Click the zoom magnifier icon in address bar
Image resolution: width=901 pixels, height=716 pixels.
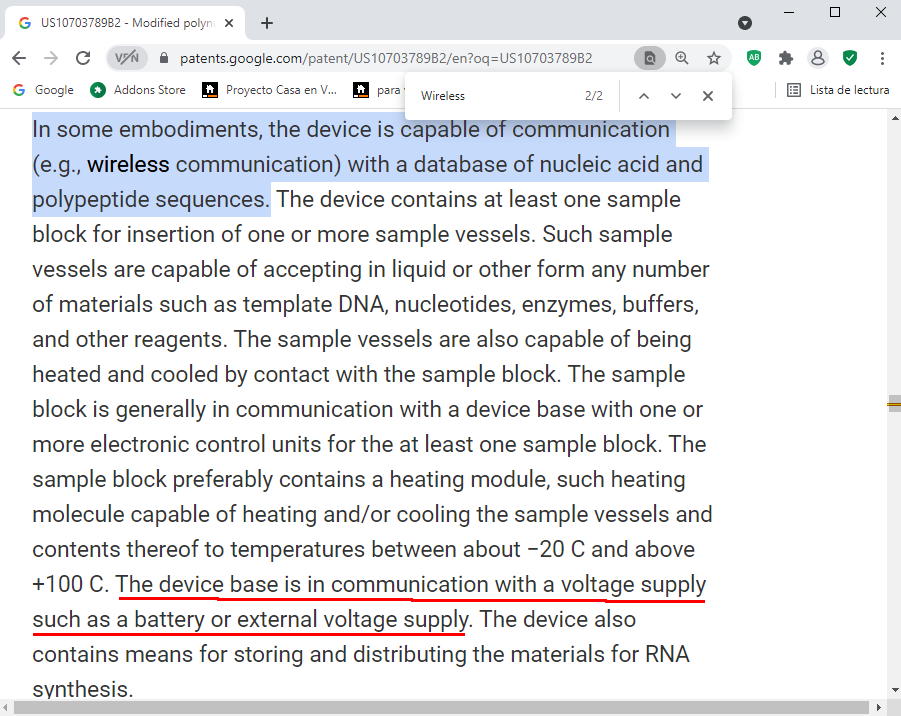(x=682, y=58)
